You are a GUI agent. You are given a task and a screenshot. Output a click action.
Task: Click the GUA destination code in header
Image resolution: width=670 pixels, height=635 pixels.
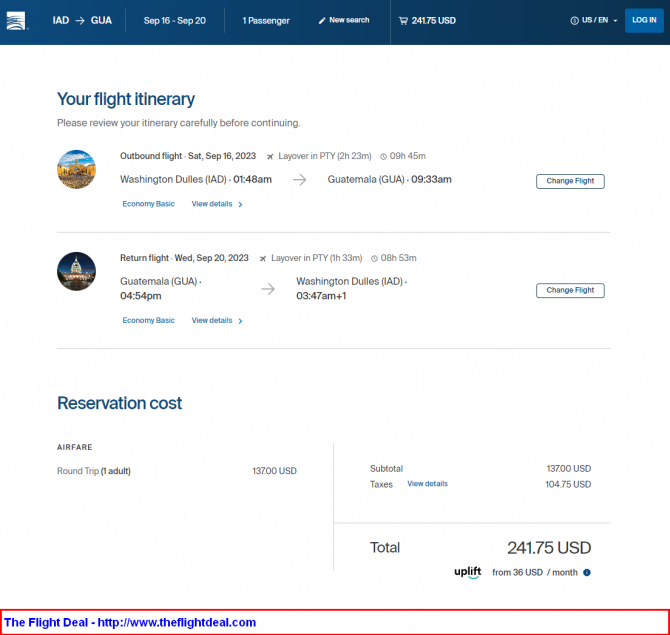pos(101,21)
